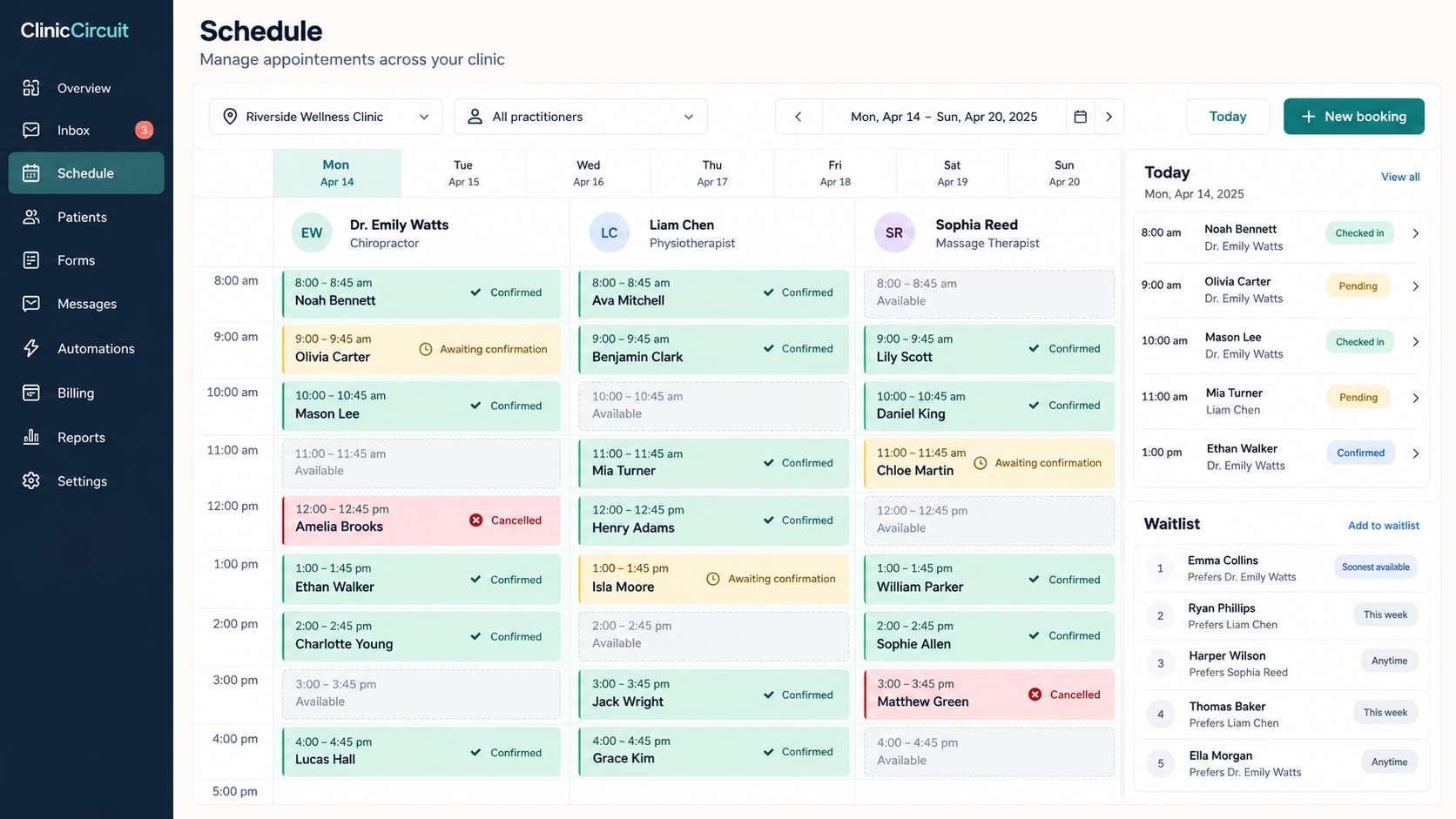Click the calendar picker icon beside date range
This screenshot has height=819, width=1456.
click(x=1080, y=117)
